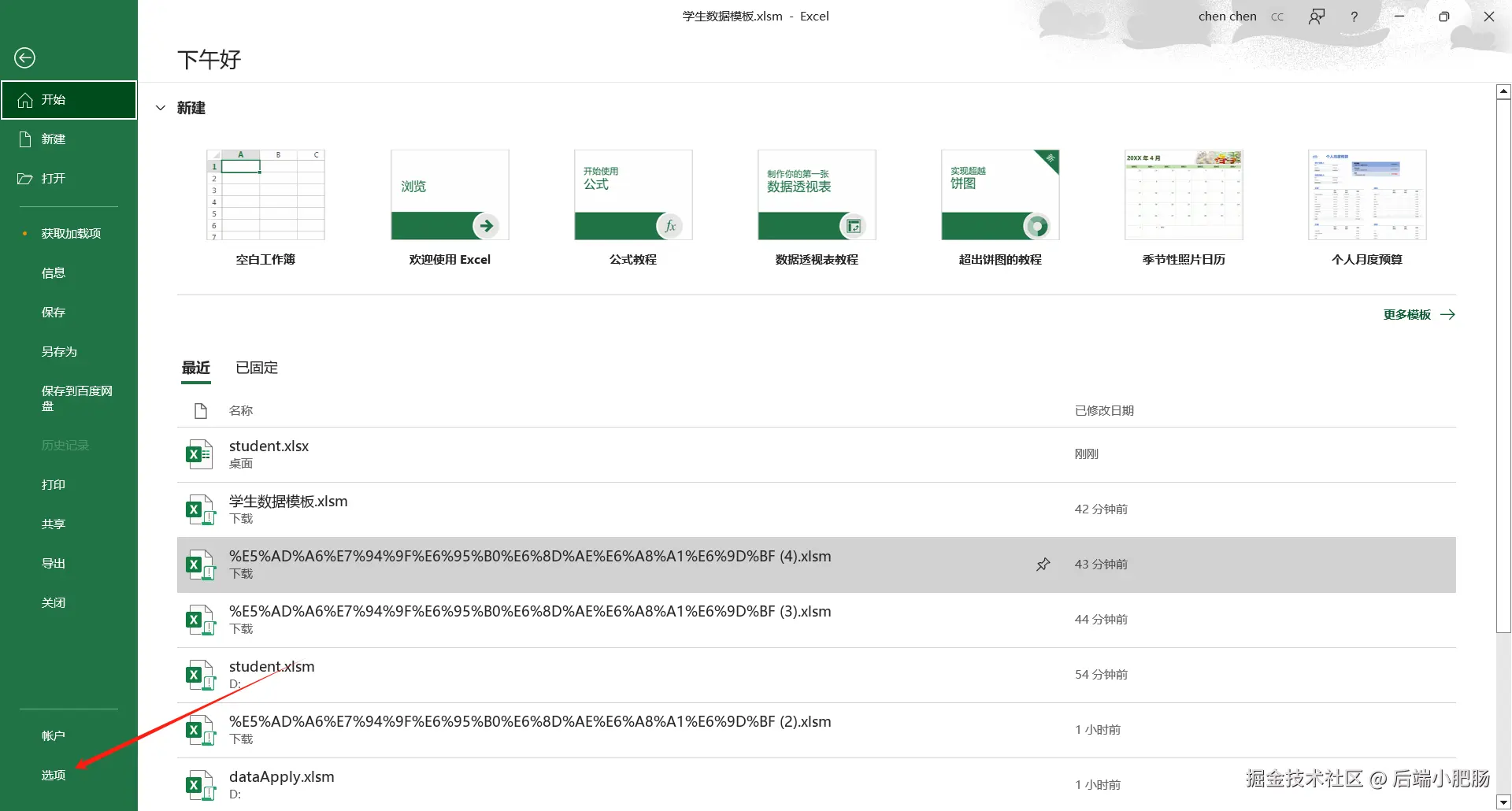Image resolution: width=1512 pixels, height=811 pixels.
Task: Open the 共享 share page
Action: click(x=69, y=524)
